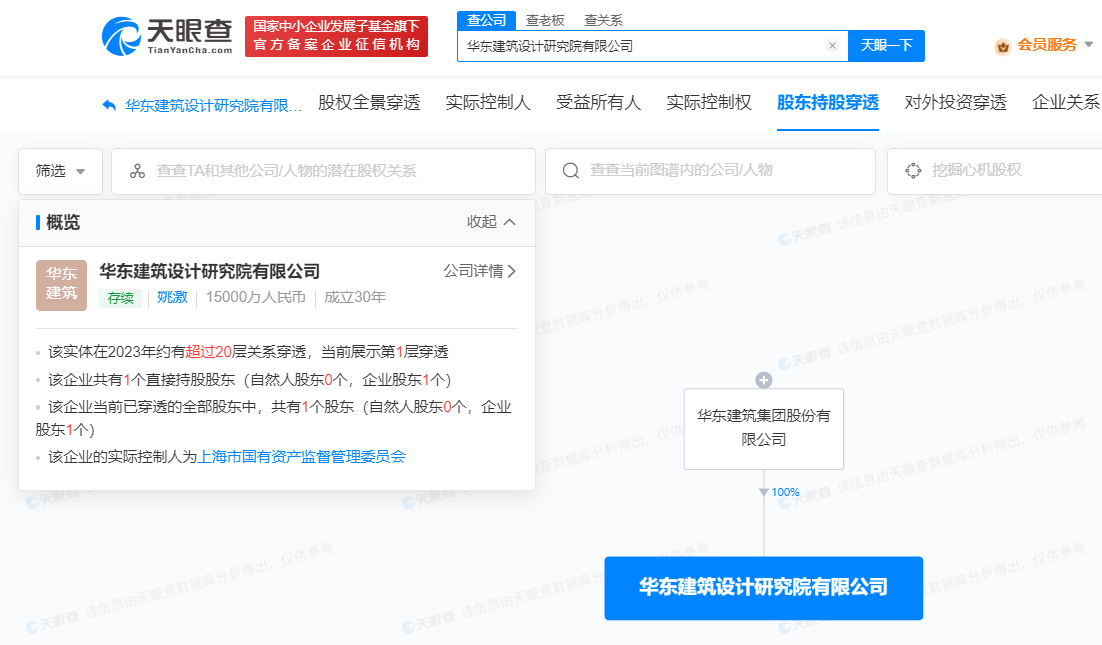
Task: Open the 上海市国有资产监督管理委员会 link
Action: (302, 456)
